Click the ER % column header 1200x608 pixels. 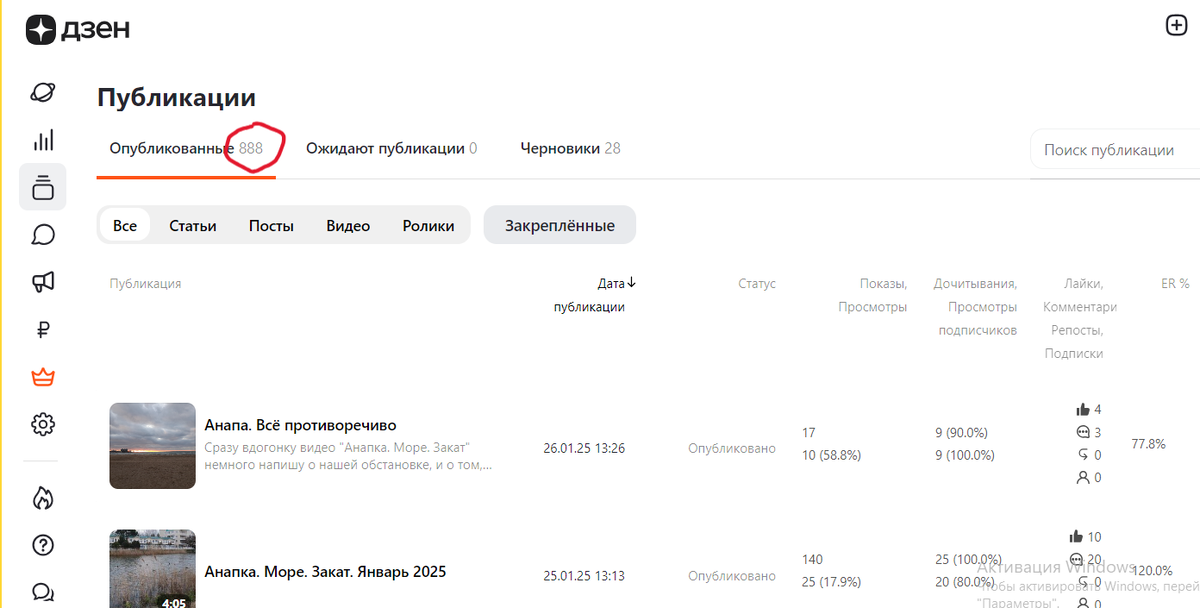coord(1175,284)
